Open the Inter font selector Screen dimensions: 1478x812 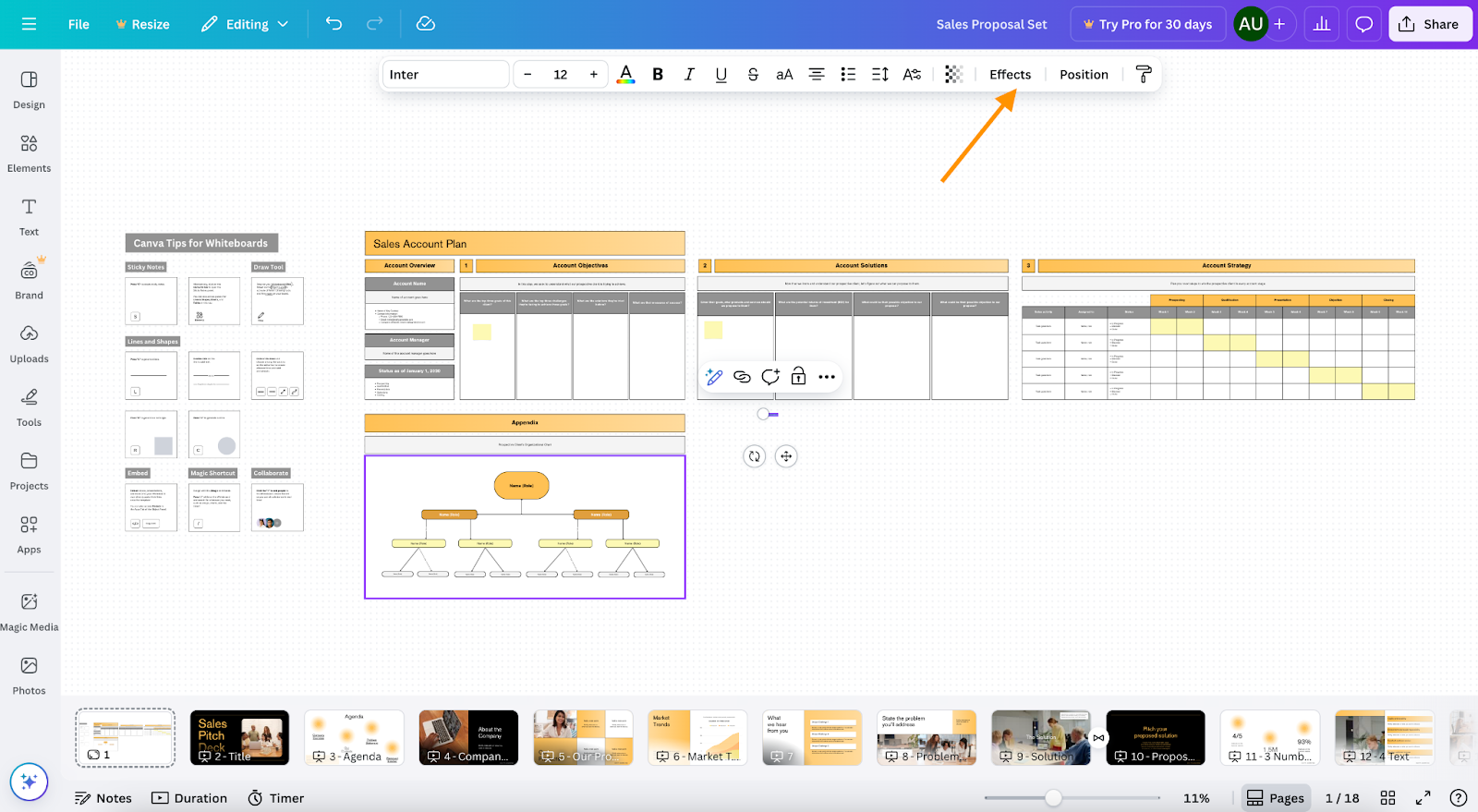coord(445,75)
